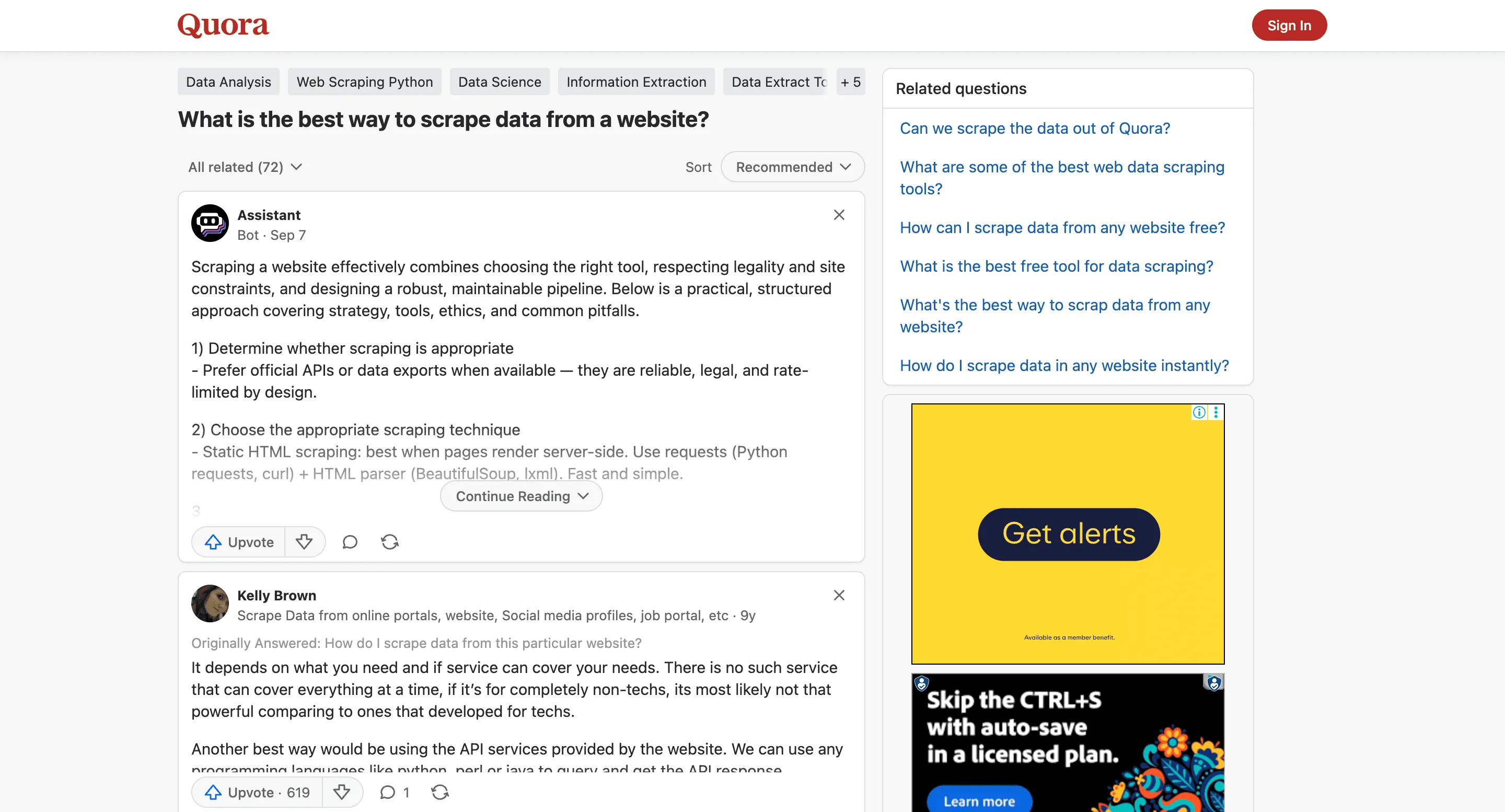Open comments on the Assistant's answer
The height and width of the screenshot is (812, 1505).
coord(350,541)
